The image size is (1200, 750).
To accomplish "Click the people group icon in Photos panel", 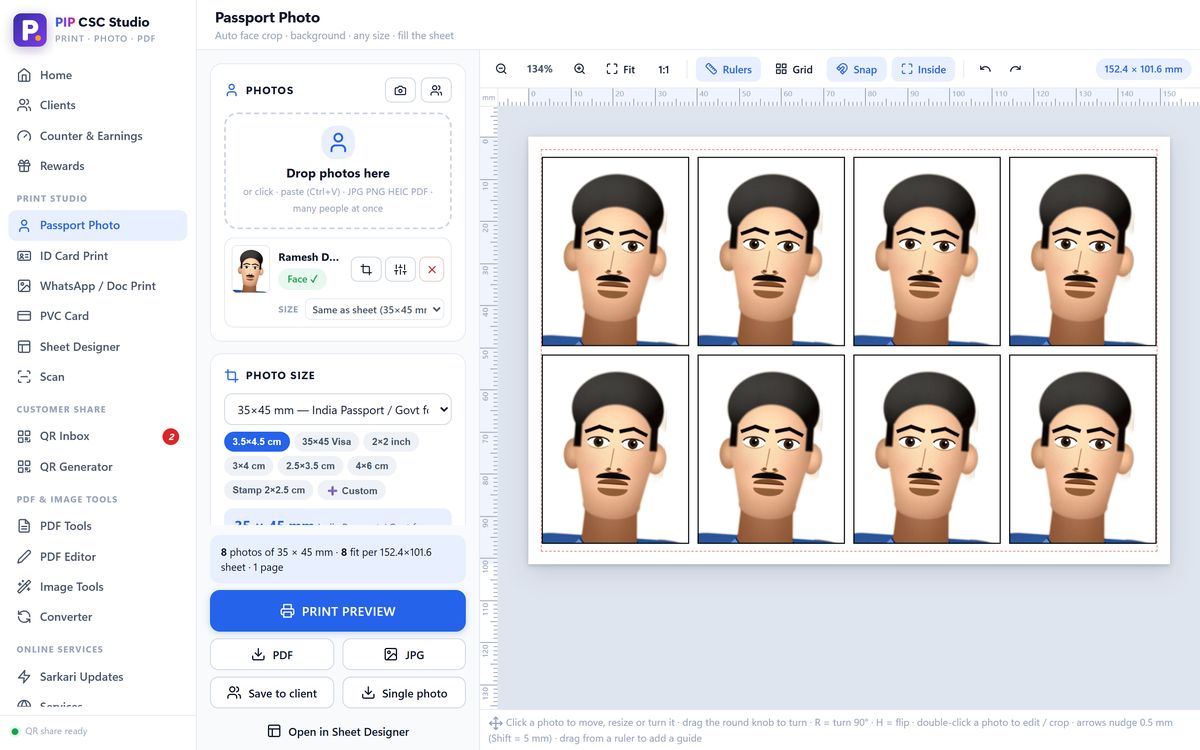I will 436,90.
